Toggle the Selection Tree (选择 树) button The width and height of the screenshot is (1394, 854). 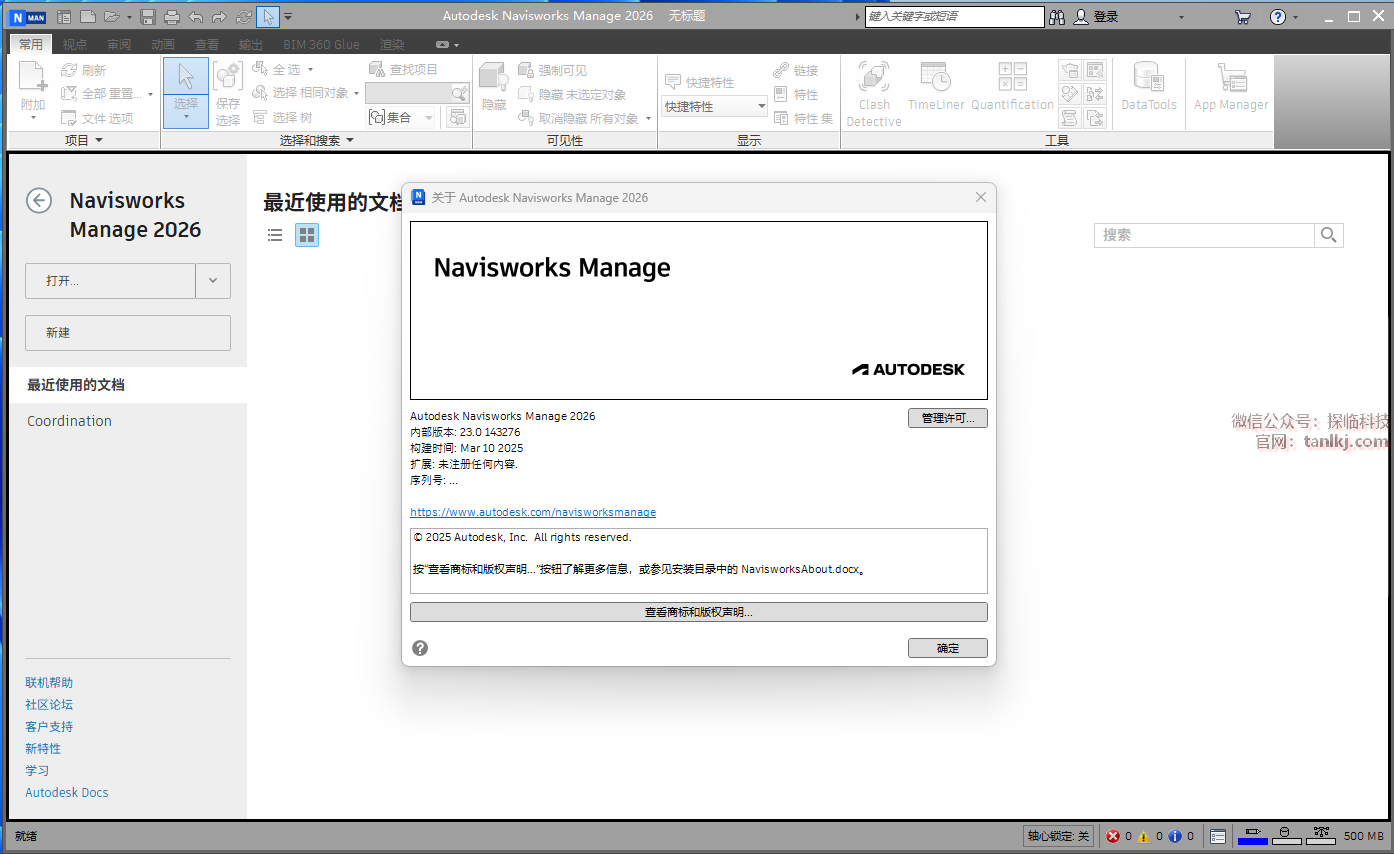(282, 117)
